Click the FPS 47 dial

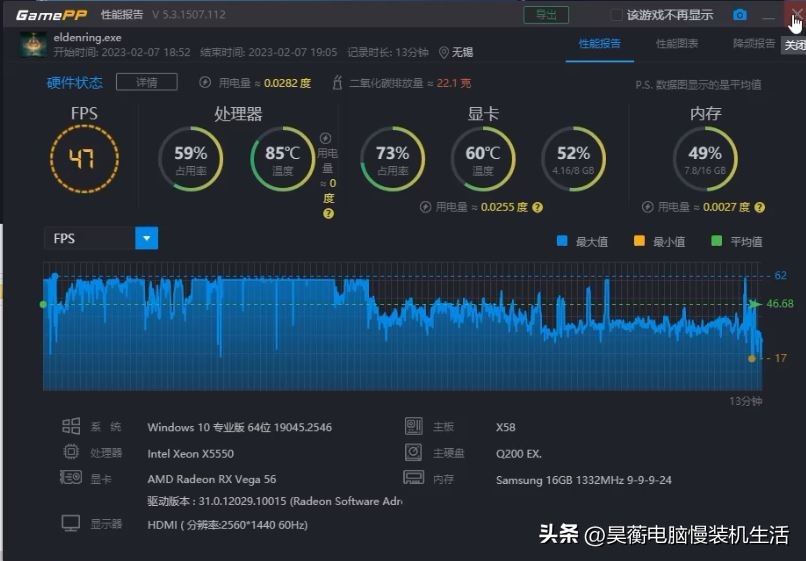[x=84, y=159]
